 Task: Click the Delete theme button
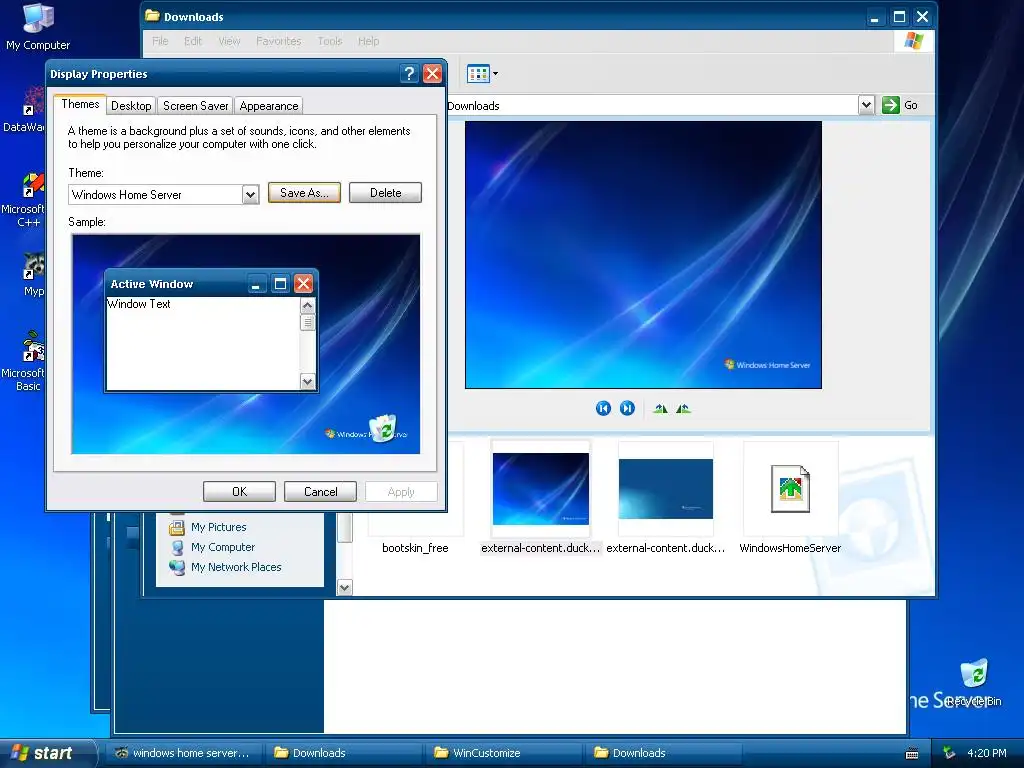coord(385,193)
